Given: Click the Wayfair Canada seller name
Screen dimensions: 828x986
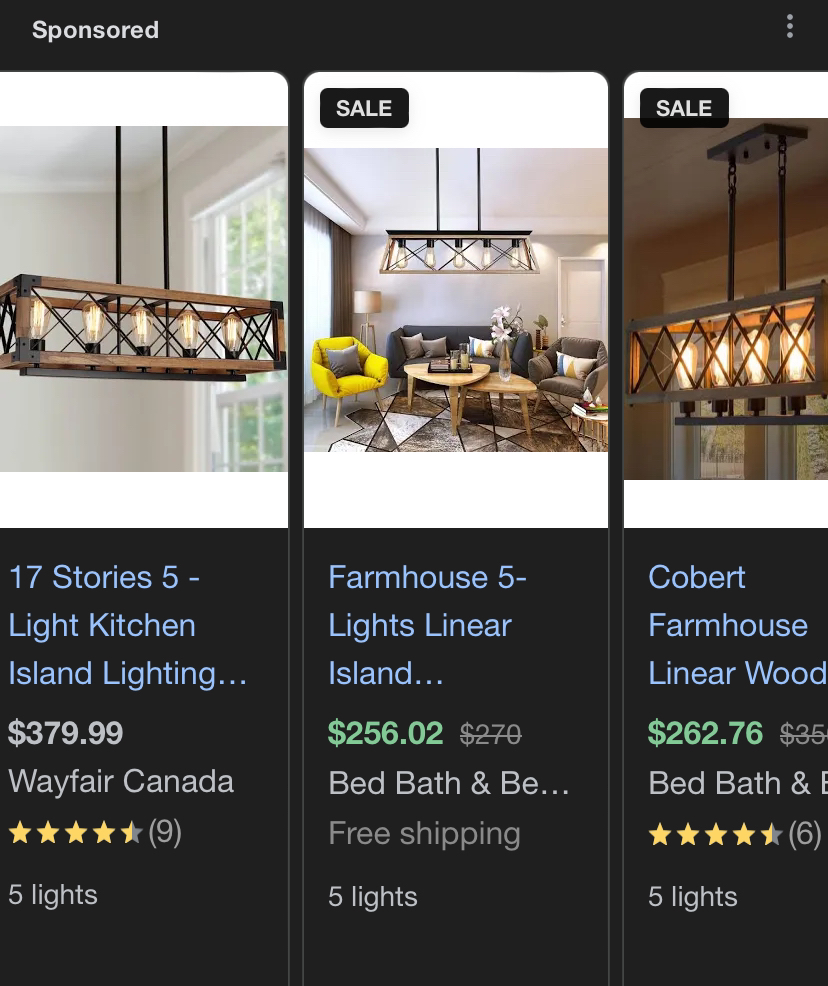Looking at the screenshot, I should pyautogui.click(x=121, y=782).
